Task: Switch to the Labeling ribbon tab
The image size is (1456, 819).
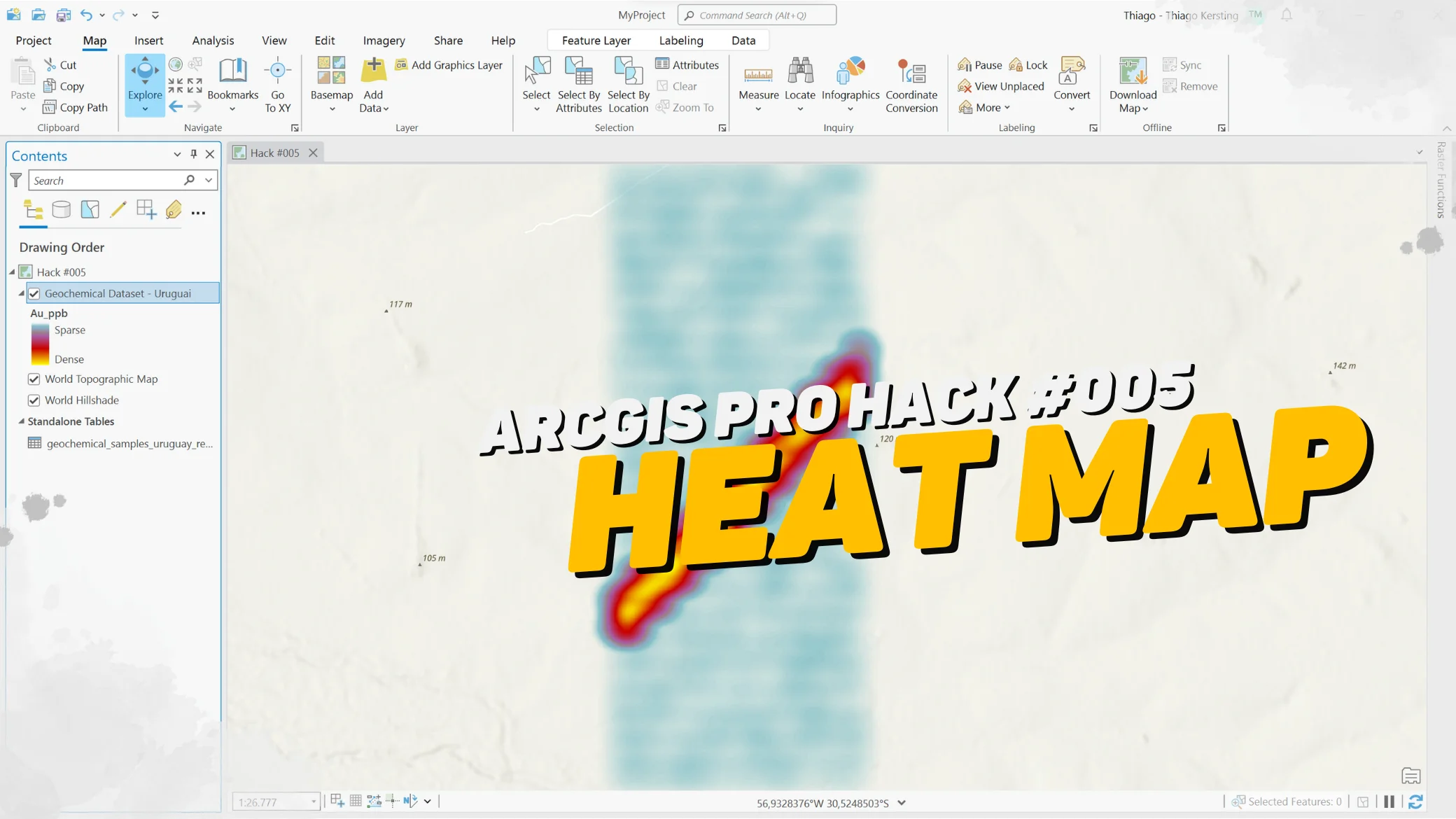Action: point(681,40)
